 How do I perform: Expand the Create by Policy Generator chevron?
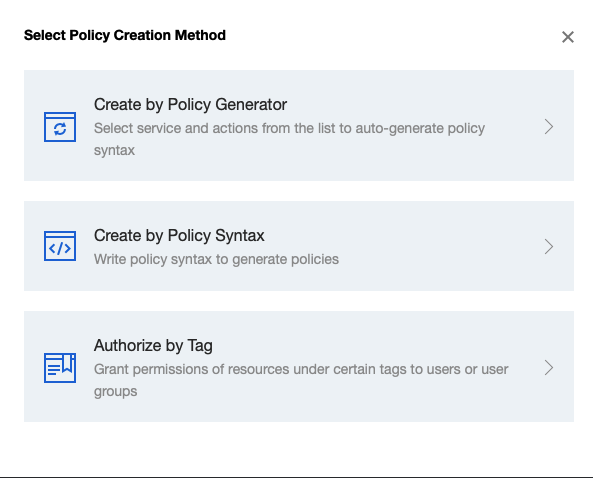pos(549,127)
